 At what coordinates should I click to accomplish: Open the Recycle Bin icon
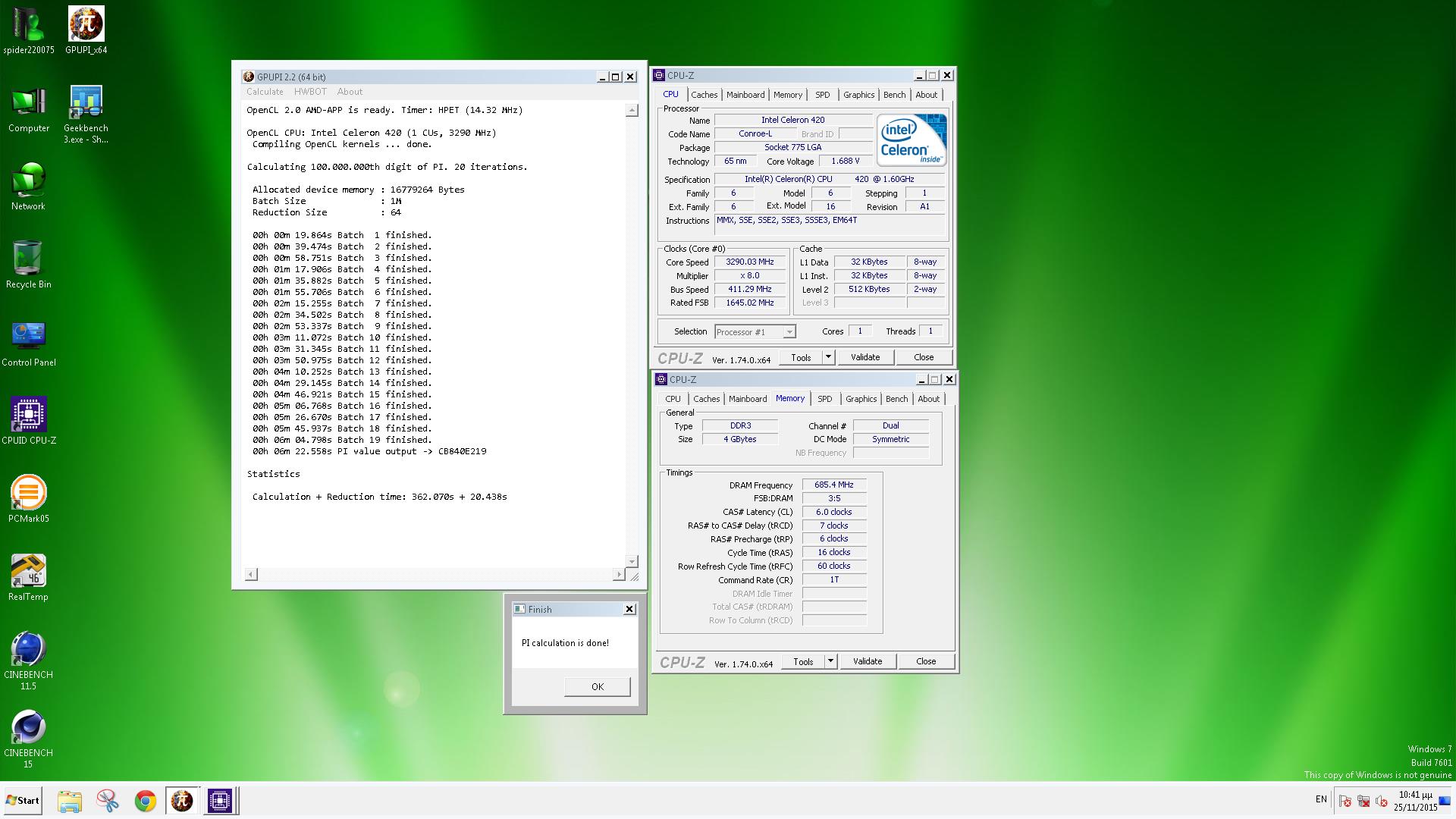pos(29,265)
